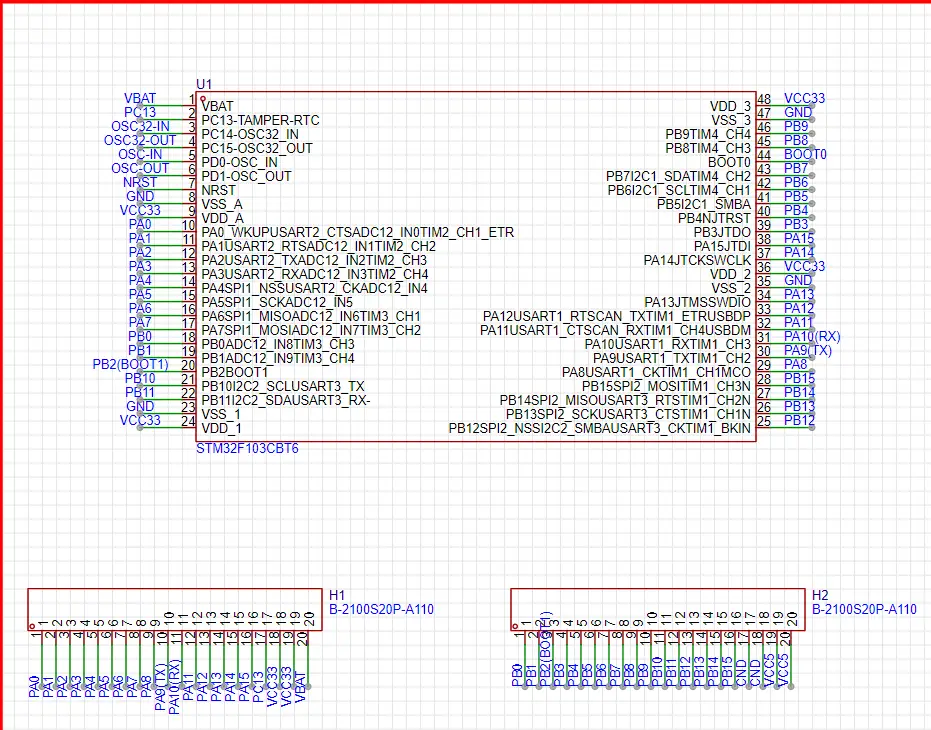Select the H1 header designator
931x730 pixels.
(337, 594)
